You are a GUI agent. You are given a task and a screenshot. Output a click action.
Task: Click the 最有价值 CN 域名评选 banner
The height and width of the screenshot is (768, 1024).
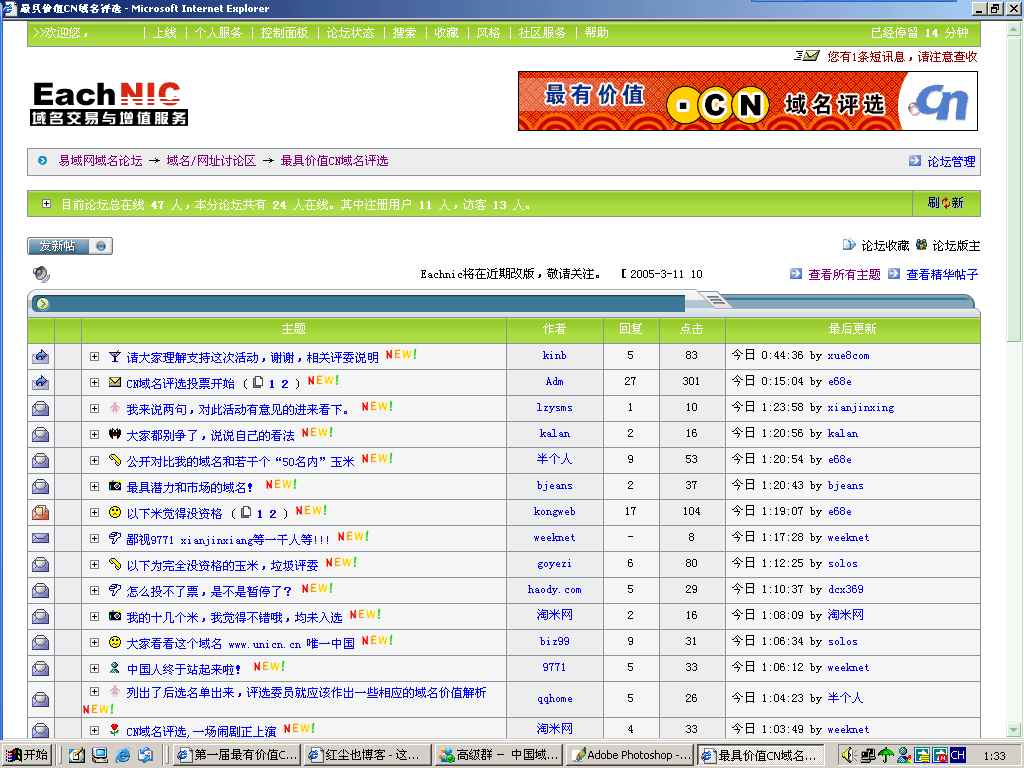(x=747, y=101)
